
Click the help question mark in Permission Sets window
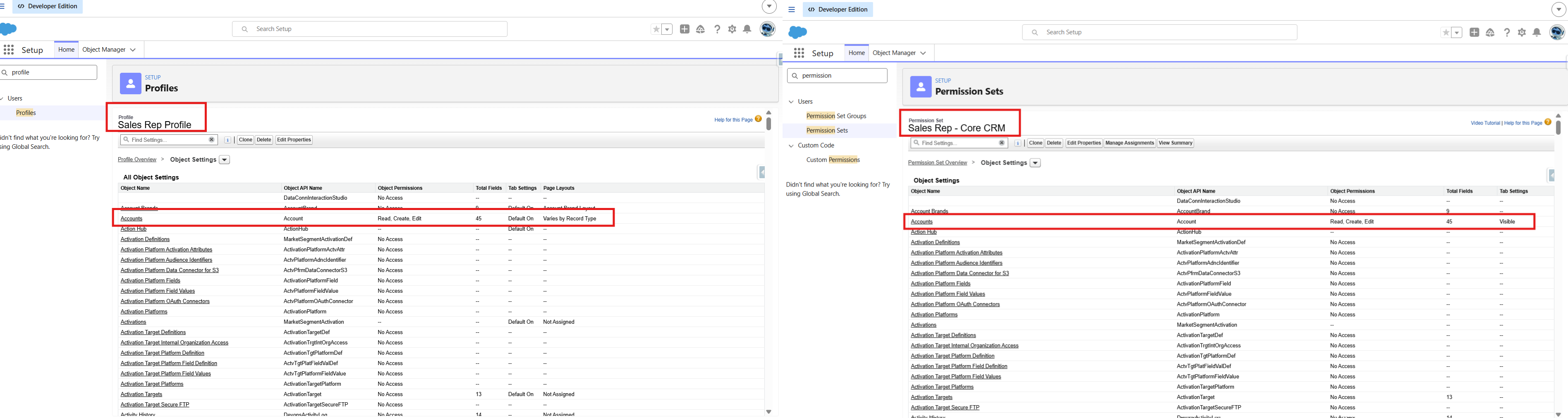[1506, 33]
